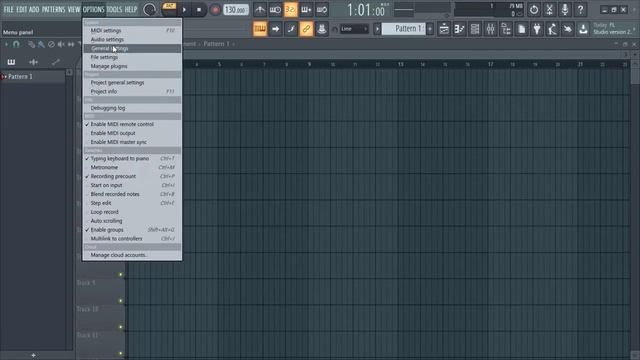
Task: Click the one-click audio recording microphone icon
Action: coord(565,9)
